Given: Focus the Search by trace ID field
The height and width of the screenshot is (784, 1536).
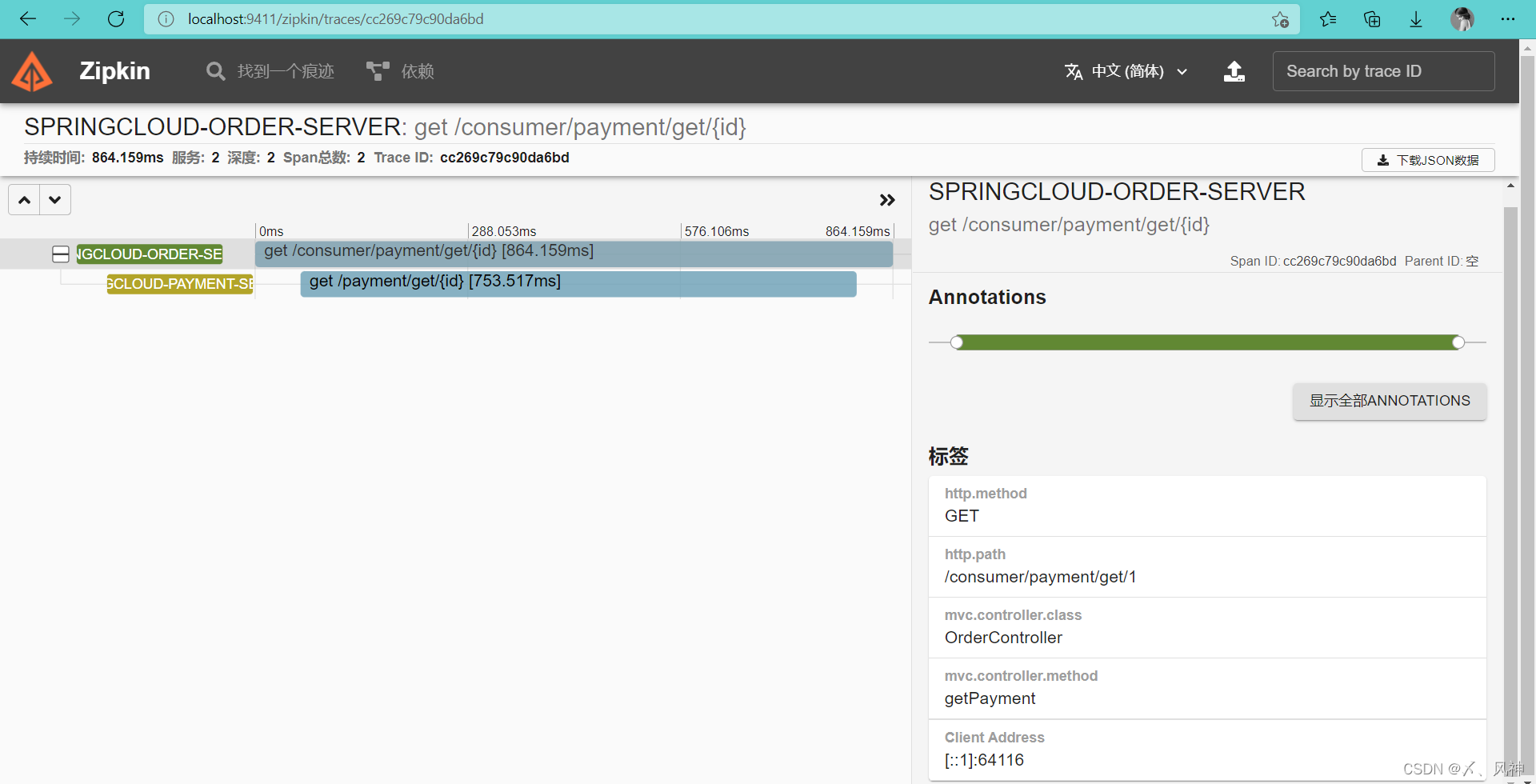Looking at the screenshot, I should tap(1383, 71).
